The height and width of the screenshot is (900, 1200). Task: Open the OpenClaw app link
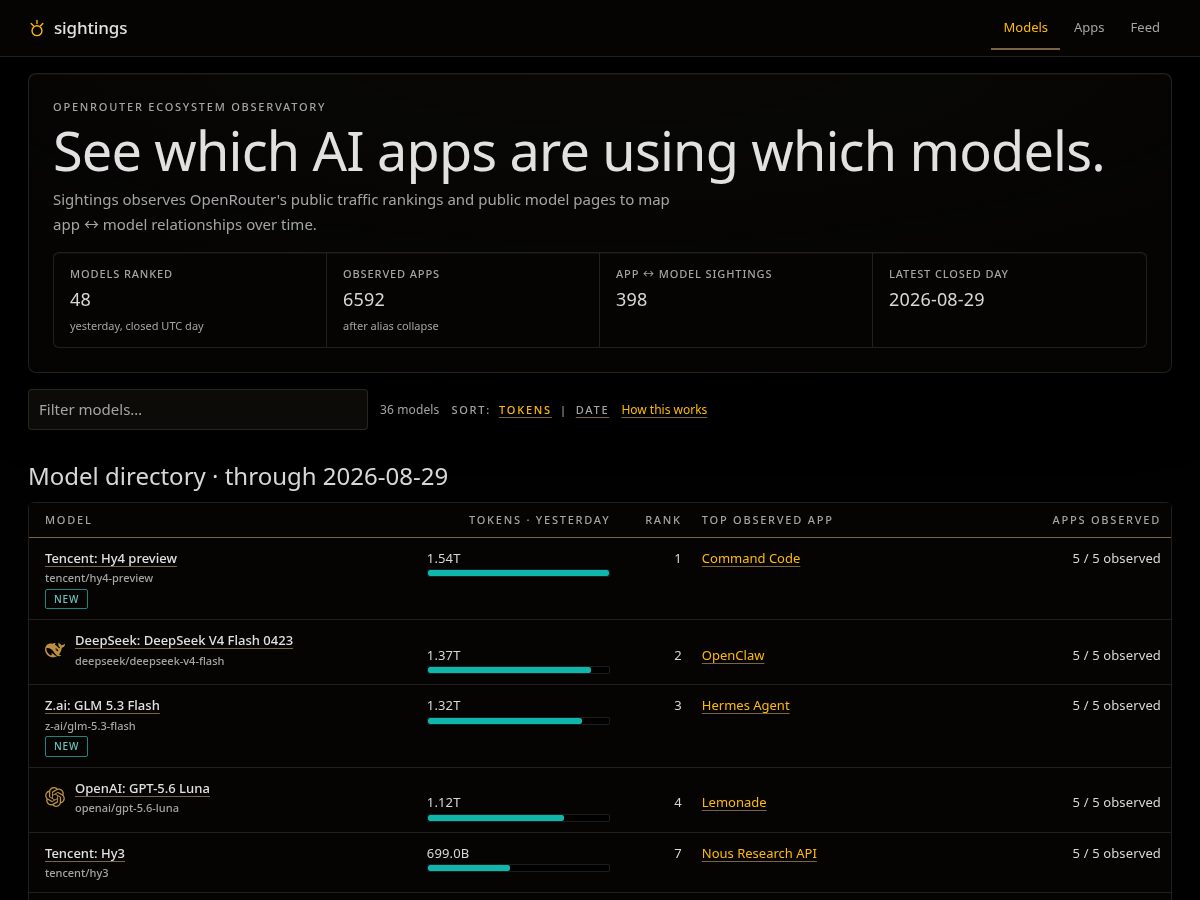coord(733,655)
